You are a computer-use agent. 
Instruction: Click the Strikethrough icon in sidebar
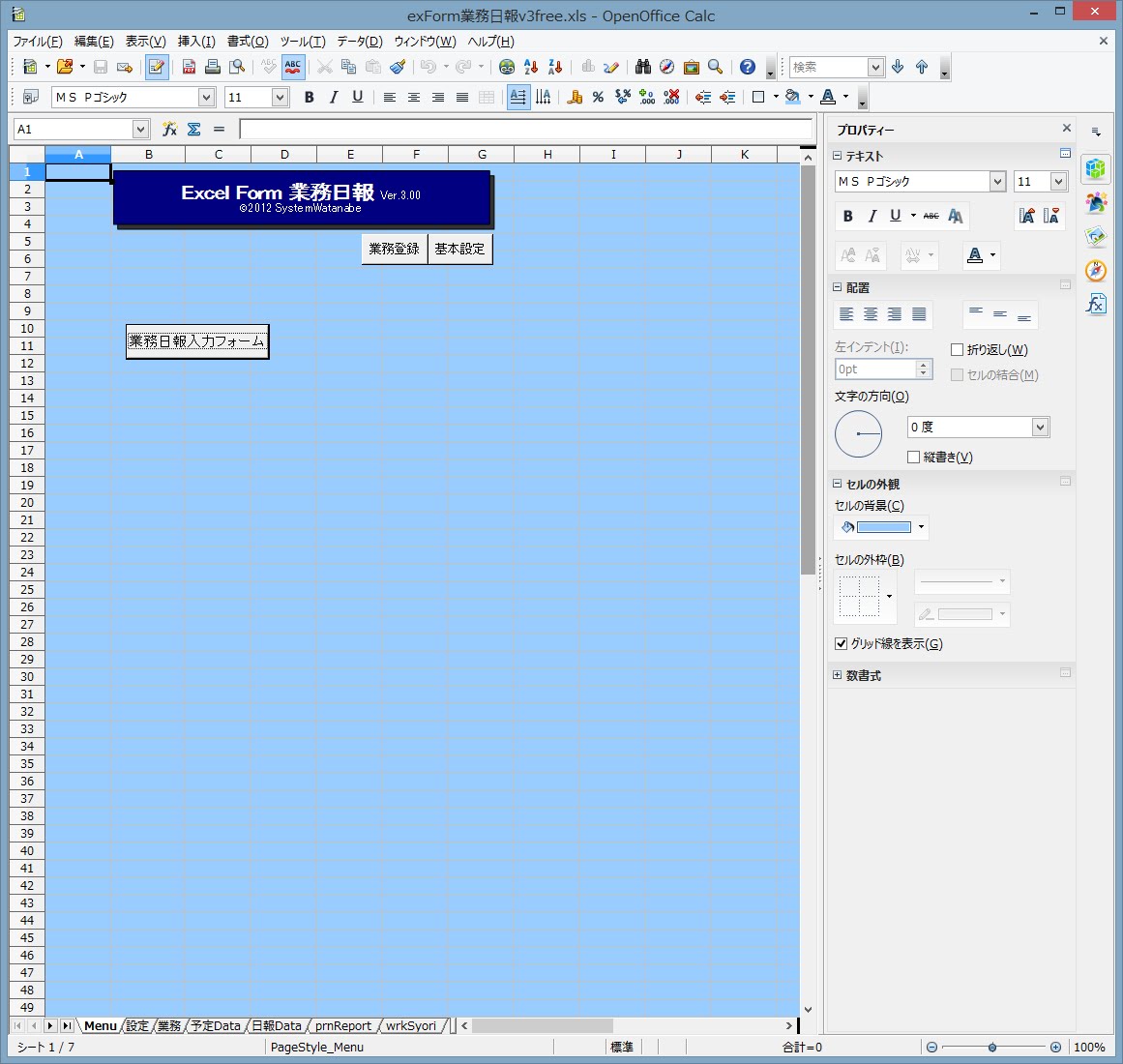[x=931, y=217]
